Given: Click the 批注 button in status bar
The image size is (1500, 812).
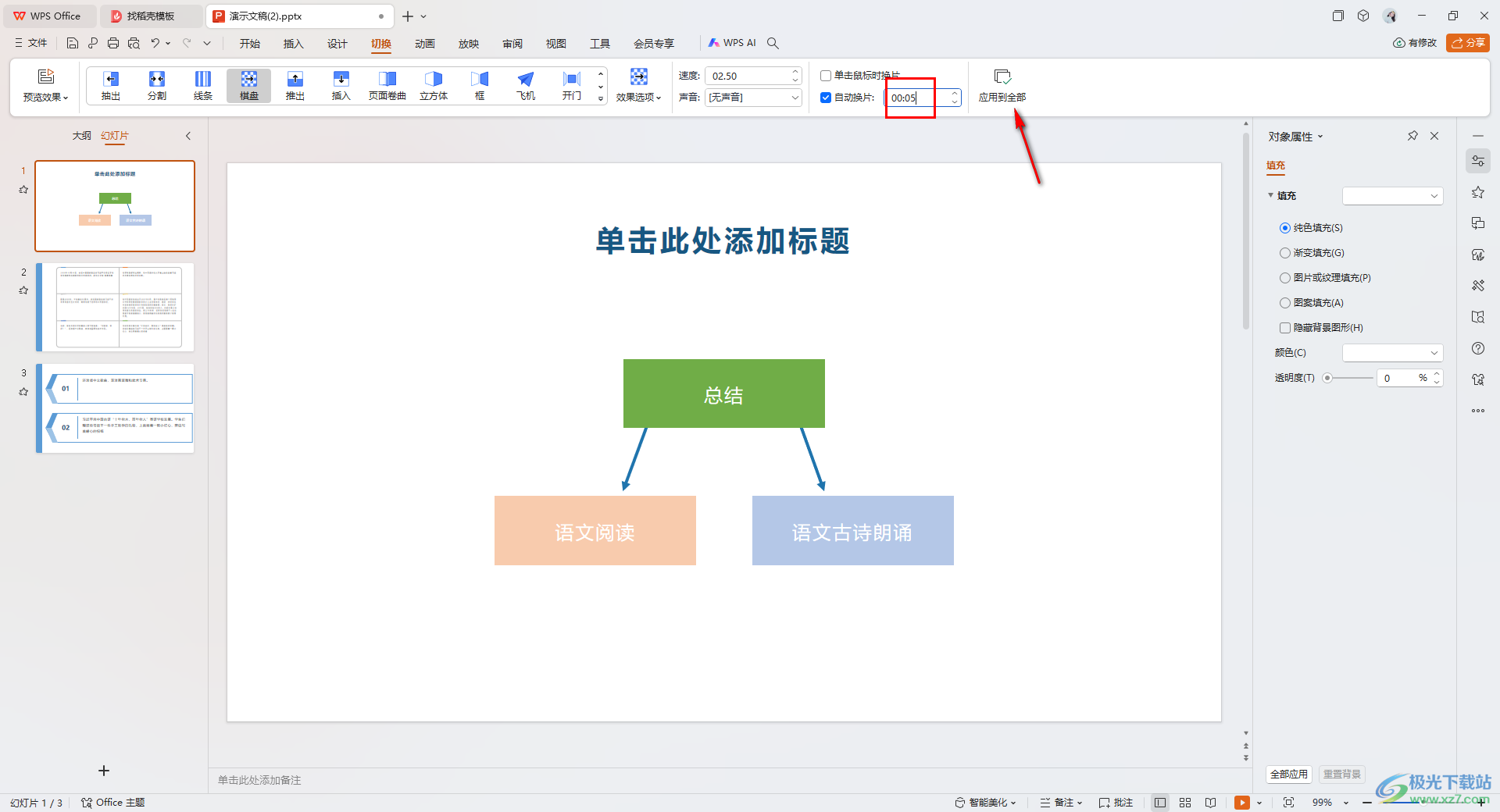Looking at the screenshot, I should click(x=1116, y=803).
